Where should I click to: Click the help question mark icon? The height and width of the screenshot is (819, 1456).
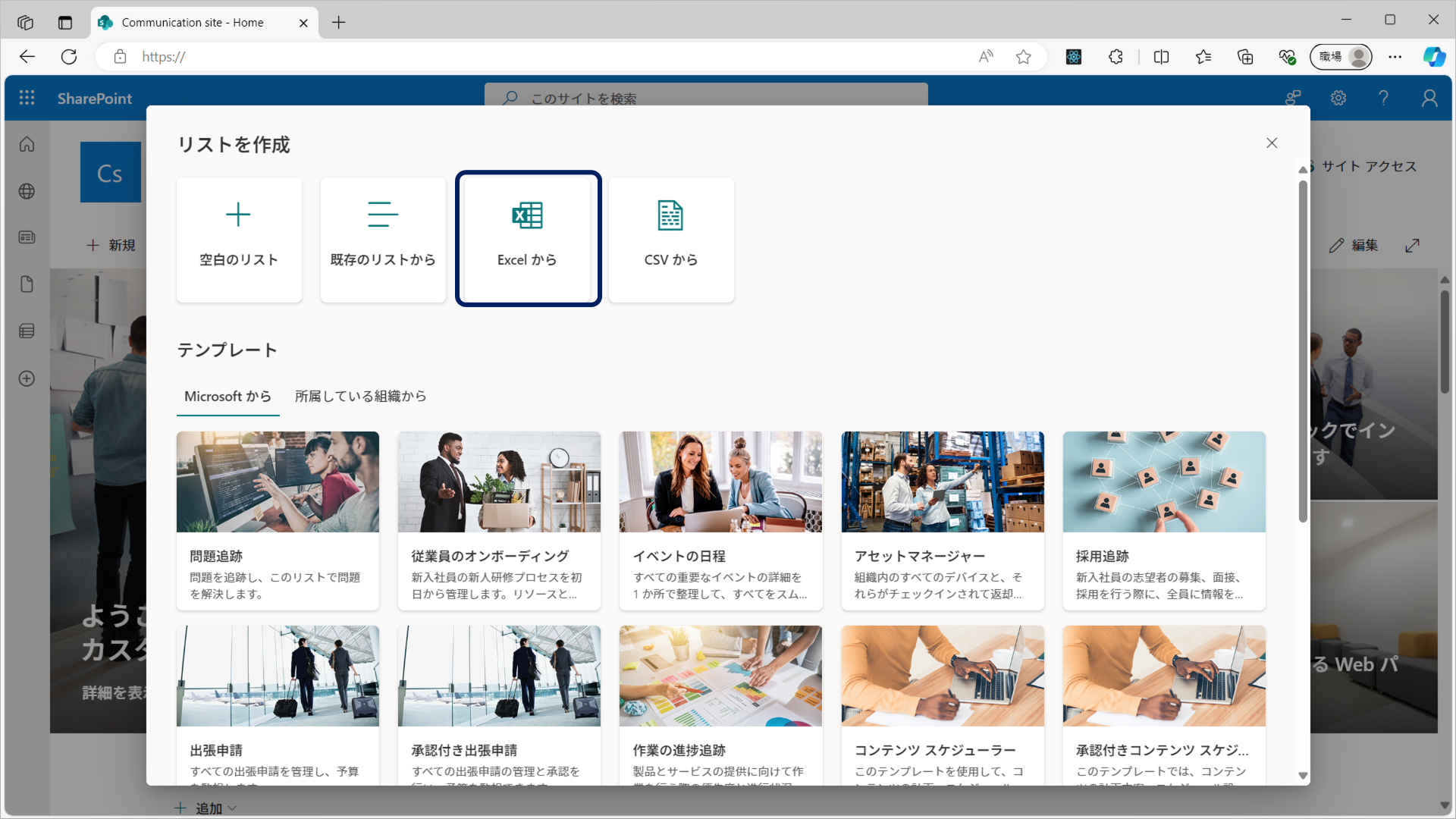(1383, 98)
